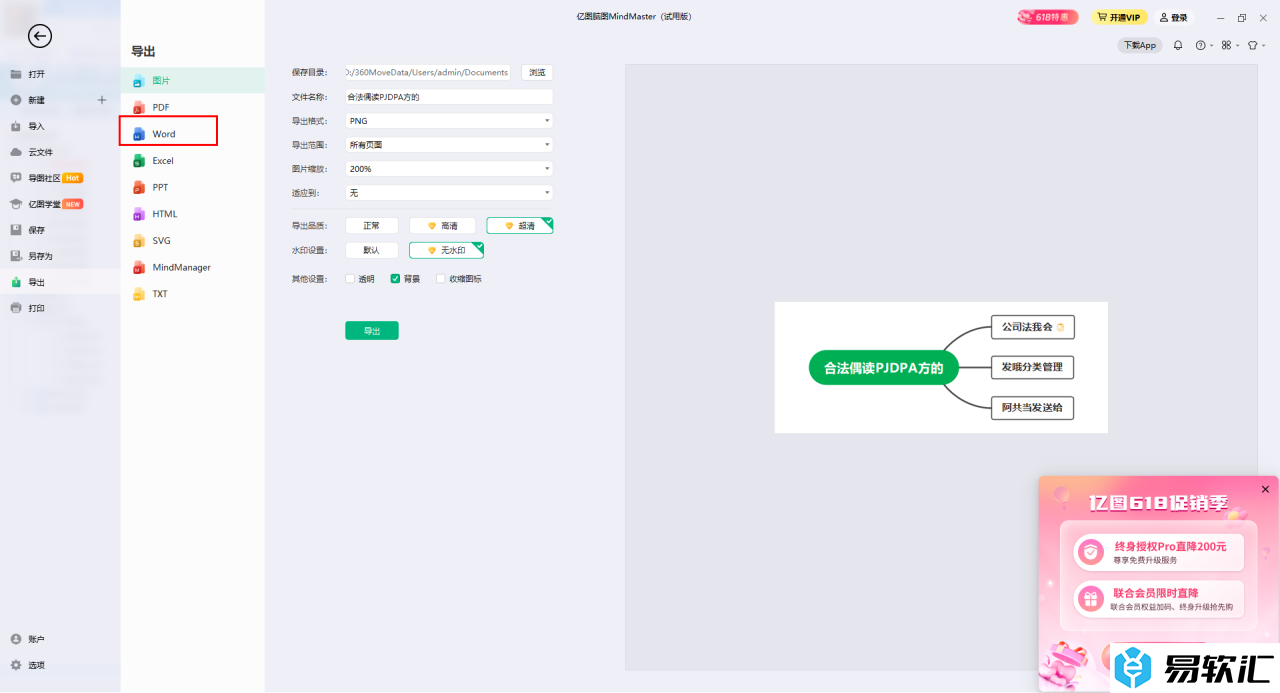Click the 下载App button

point(1139,45)
